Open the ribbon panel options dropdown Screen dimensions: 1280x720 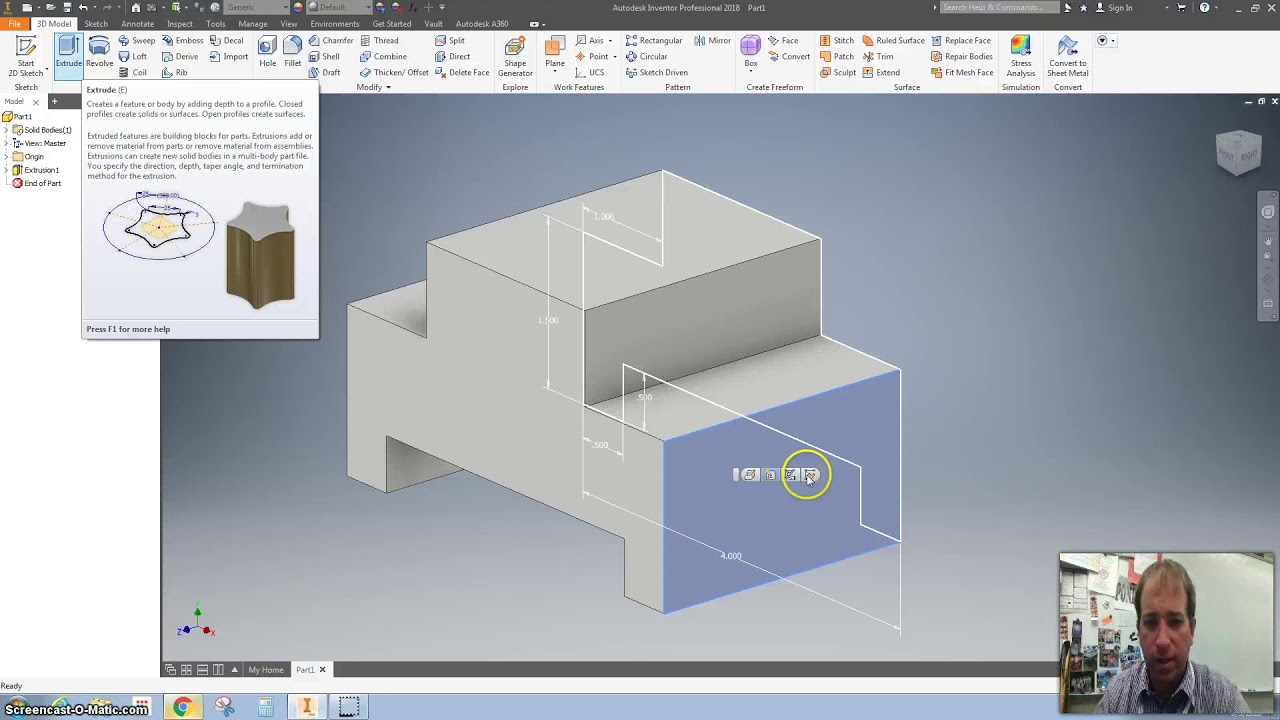pos(1105,41)
